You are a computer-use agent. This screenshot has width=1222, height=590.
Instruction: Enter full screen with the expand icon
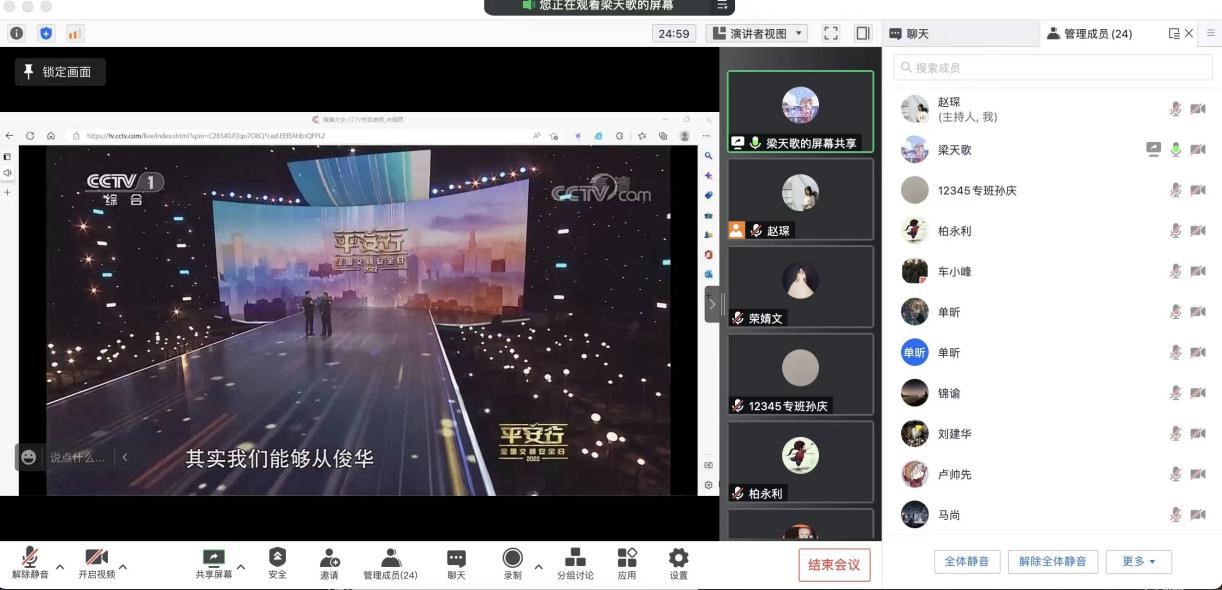click(830, 33)
